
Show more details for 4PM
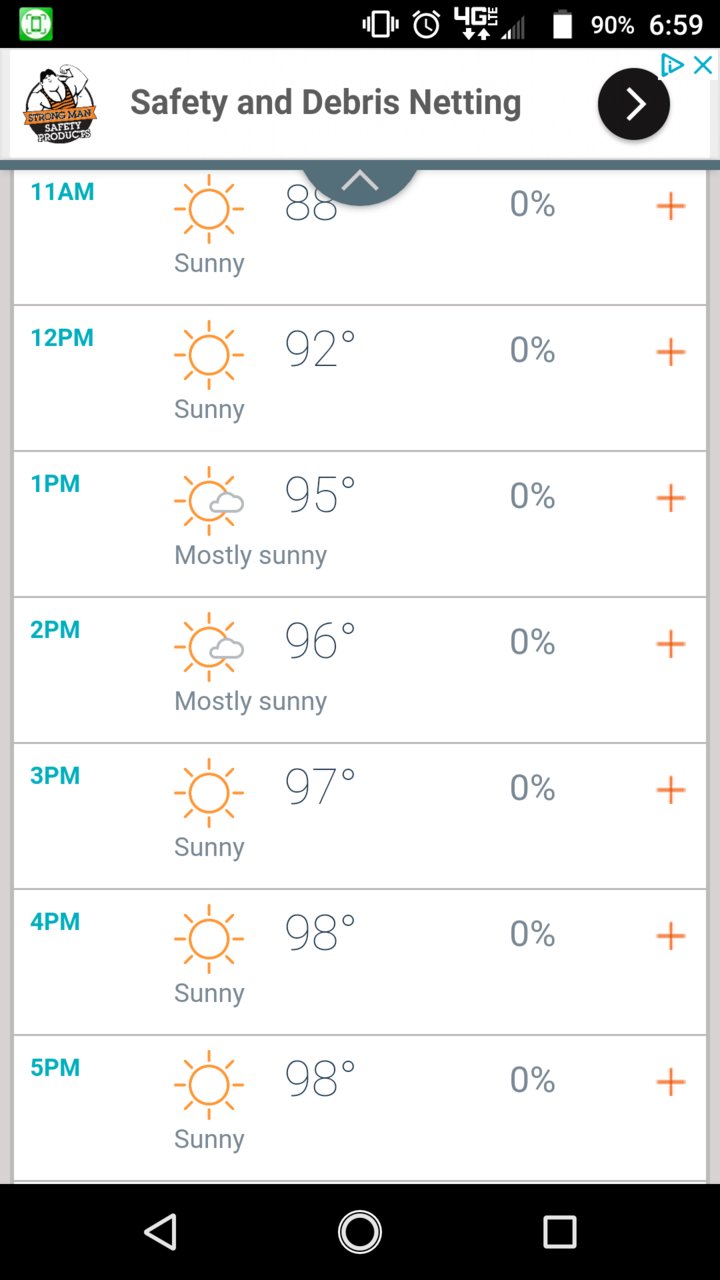[670, 936]
